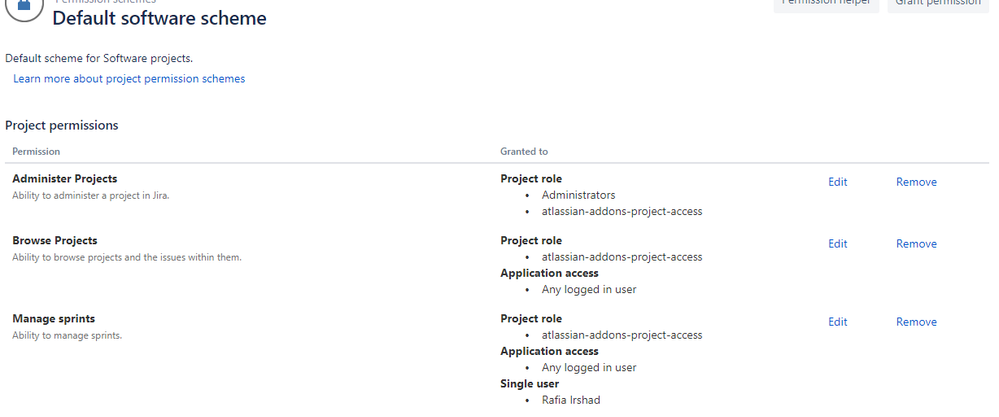Select the Browse Projects permission name

click(55, 241)
